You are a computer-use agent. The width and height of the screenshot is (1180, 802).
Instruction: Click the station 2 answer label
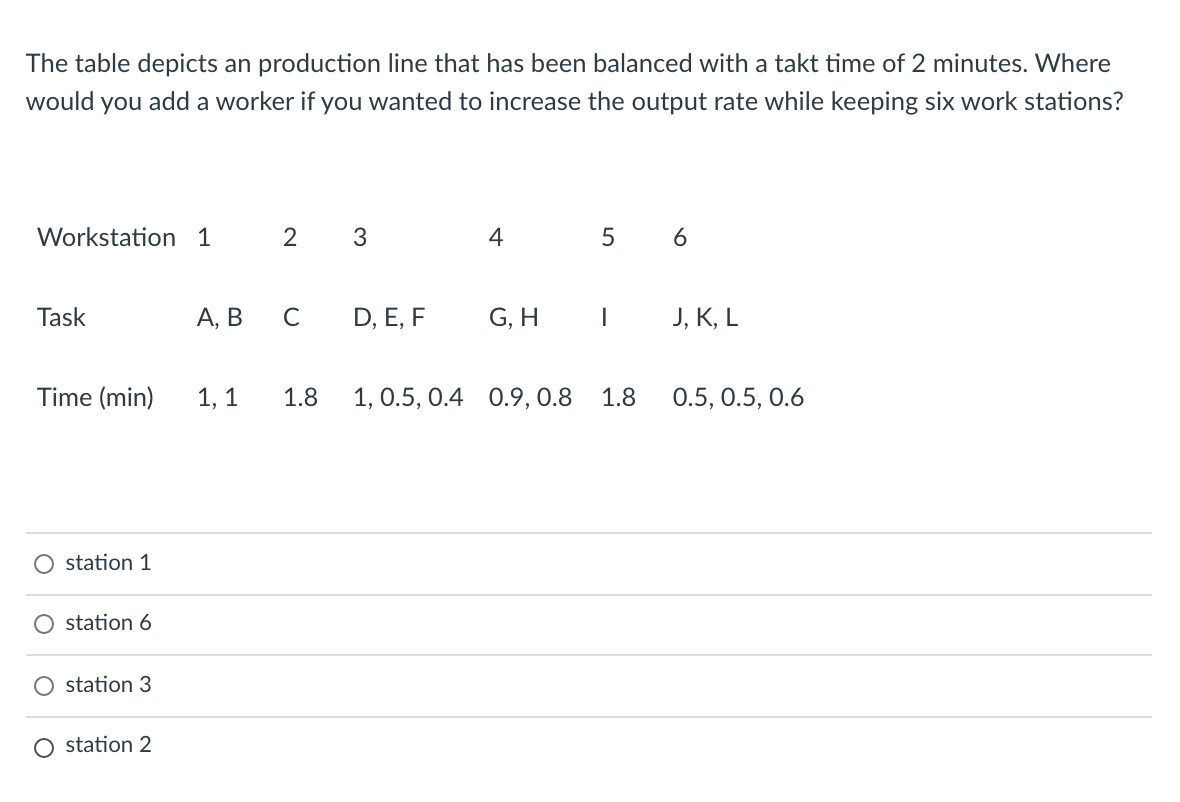click(108, 746)
